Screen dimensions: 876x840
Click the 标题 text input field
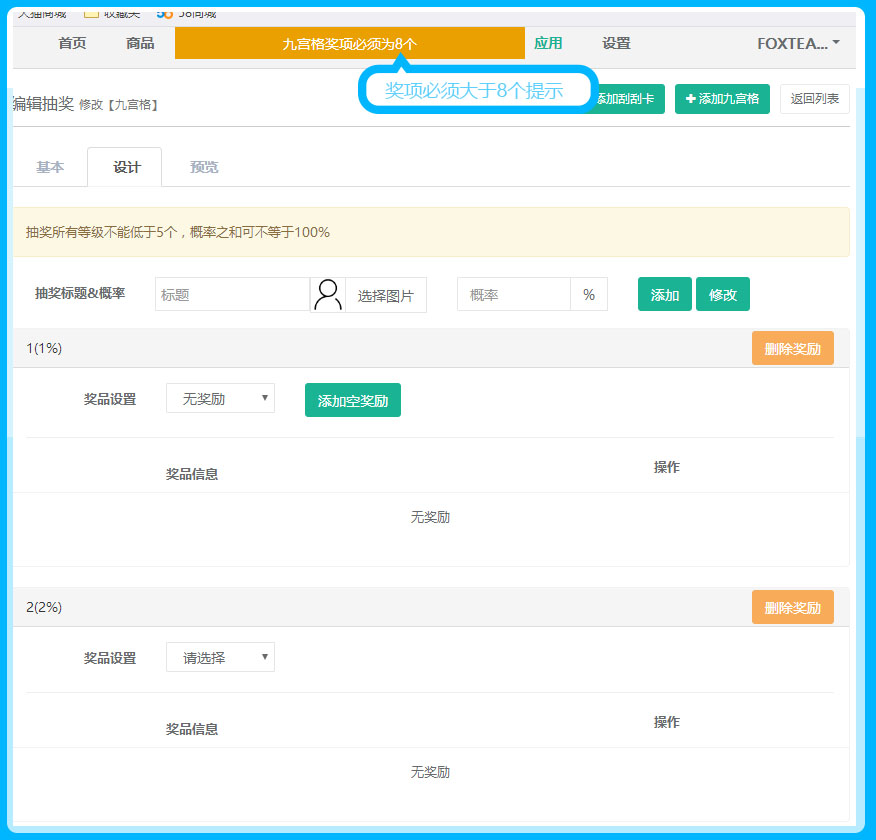pos(232,295)
